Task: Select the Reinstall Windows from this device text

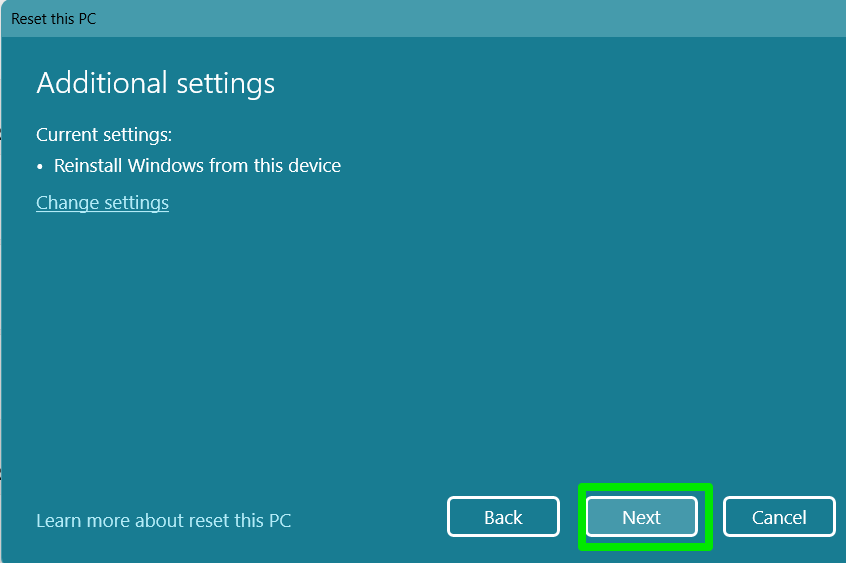Action: [197, 166]
